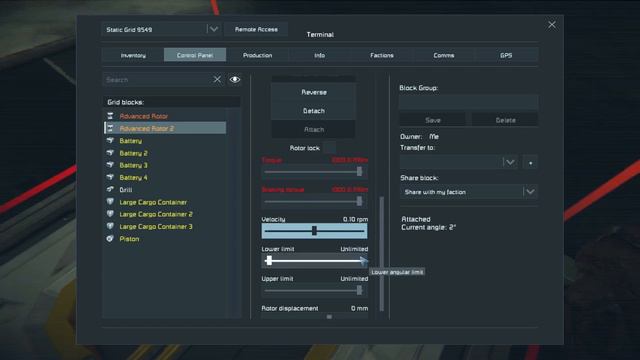Click the icon beside Battery 2

[x=110, y=153]
